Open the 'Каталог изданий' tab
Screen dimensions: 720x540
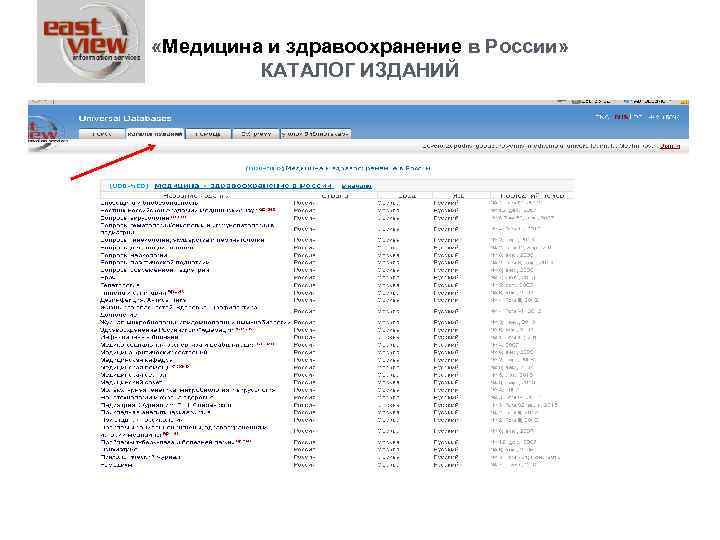[x=155, y=134]
